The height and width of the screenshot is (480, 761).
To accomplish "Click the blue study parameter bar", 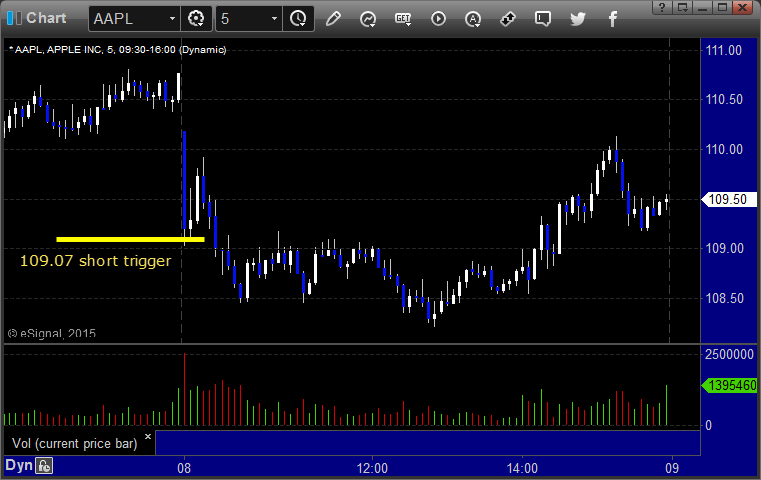I will coord(428,443).
